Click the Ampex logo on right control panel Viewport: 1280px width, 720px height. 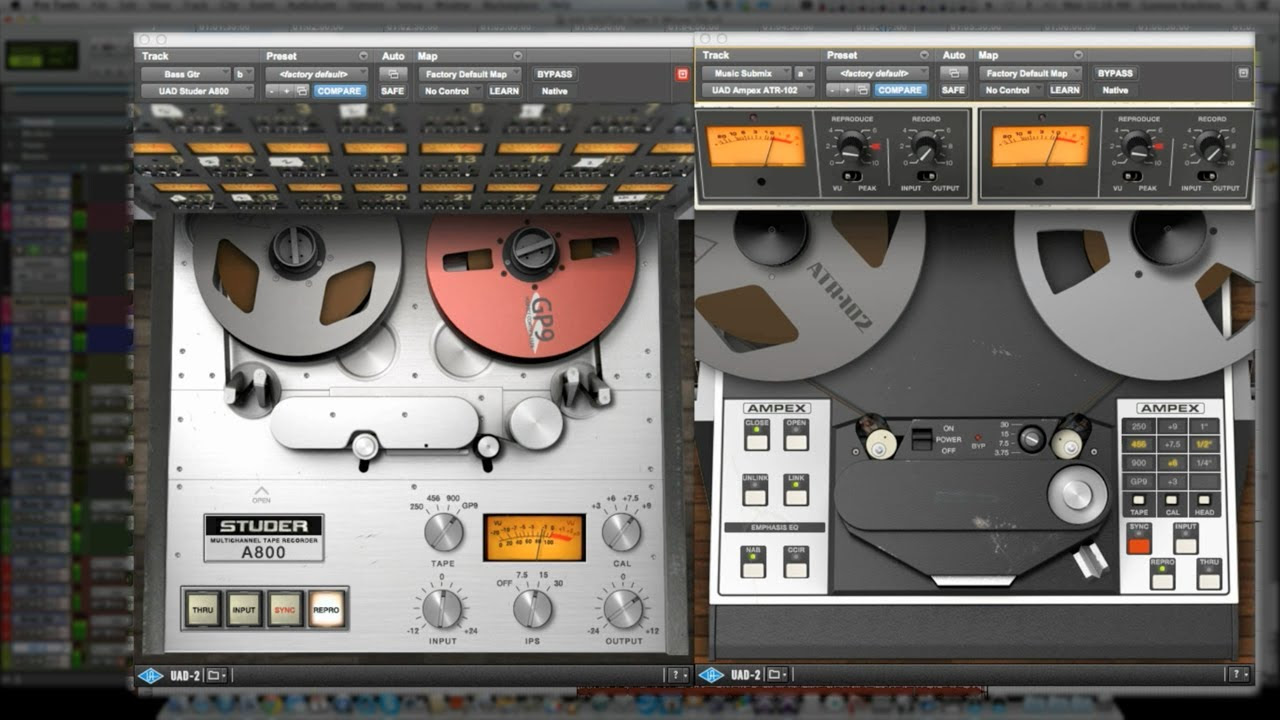click(x=1170, y=408)
